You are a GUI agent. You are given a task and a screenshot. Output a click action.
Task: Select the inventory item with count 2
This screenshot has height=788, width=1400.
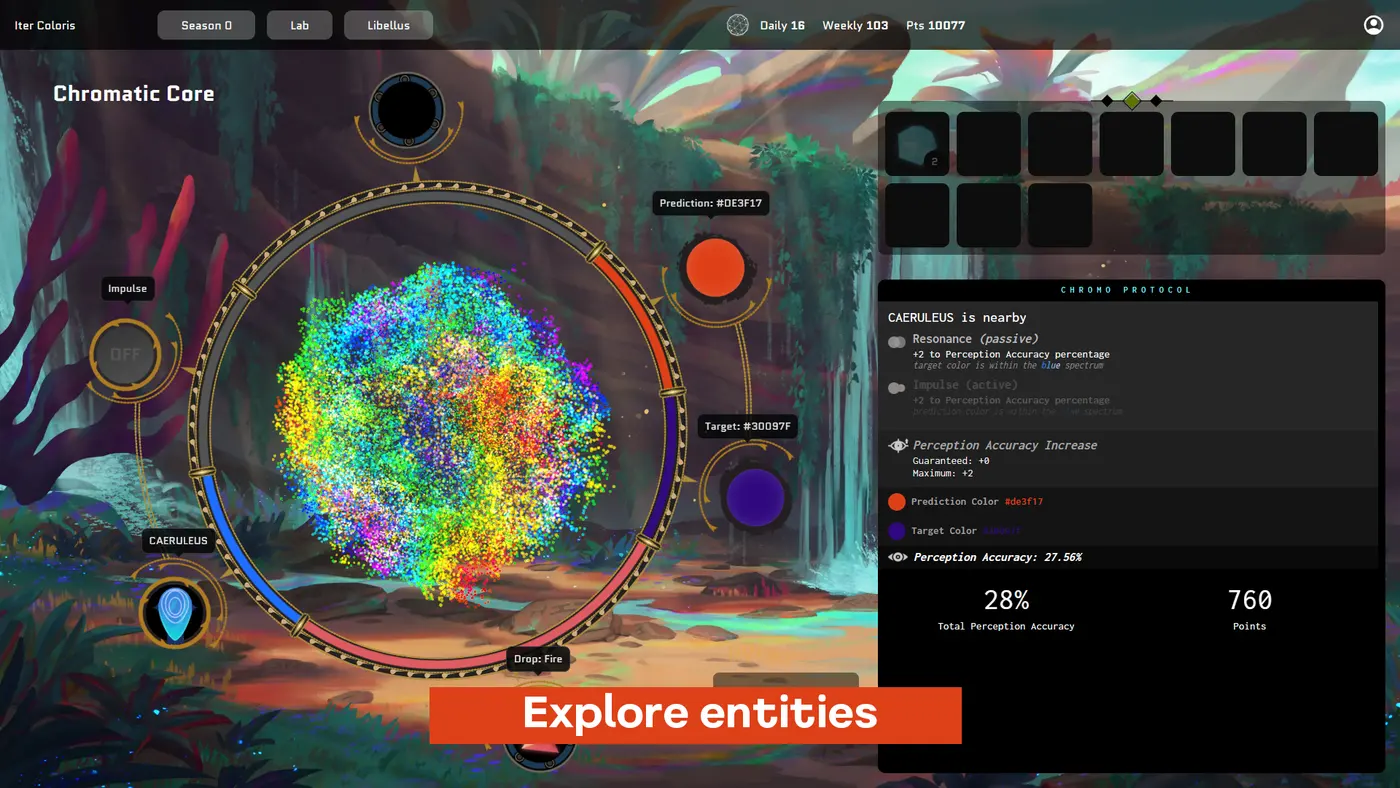point(917,144)
